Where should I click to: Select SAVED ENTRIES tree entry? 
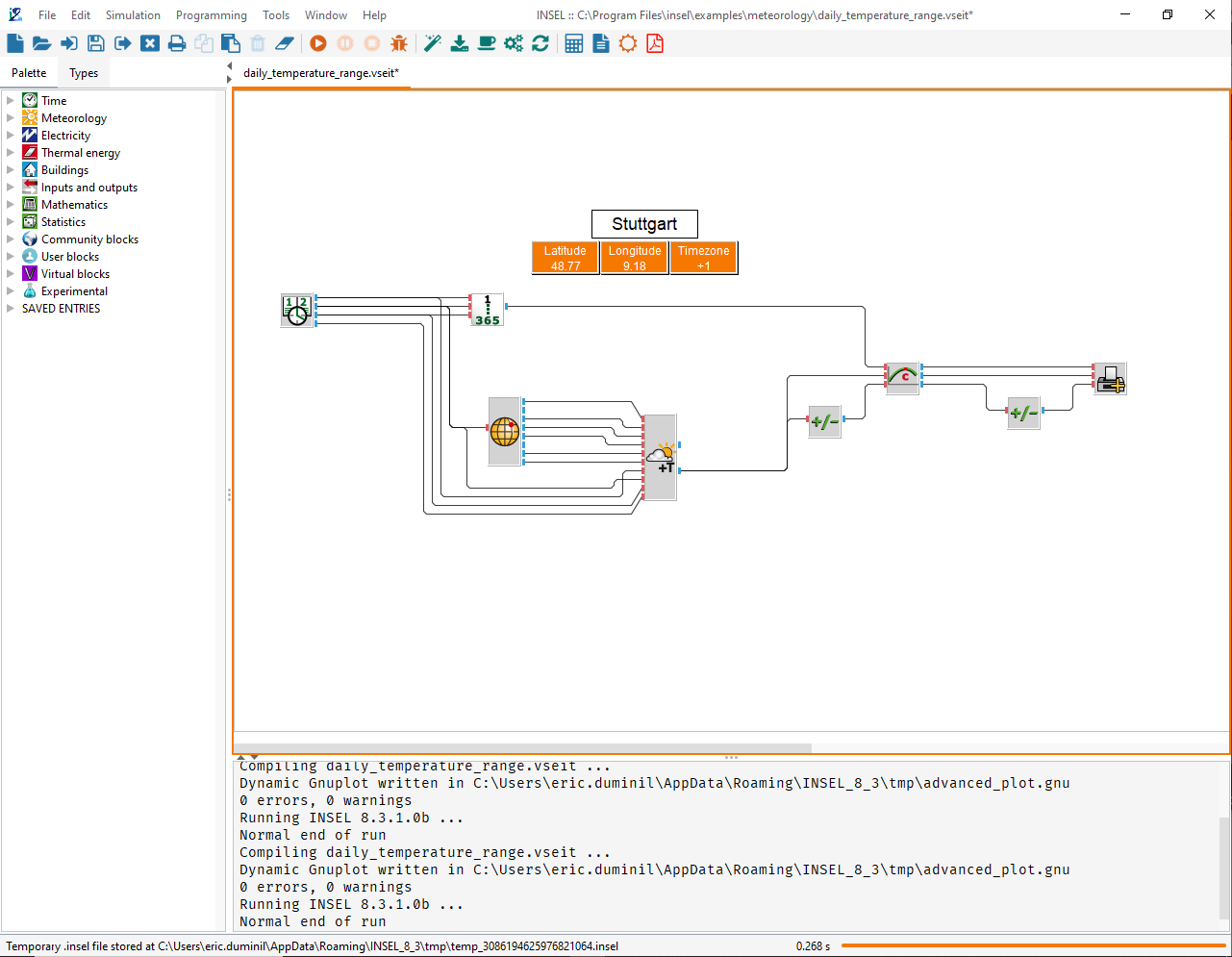(x=61, y=309)
